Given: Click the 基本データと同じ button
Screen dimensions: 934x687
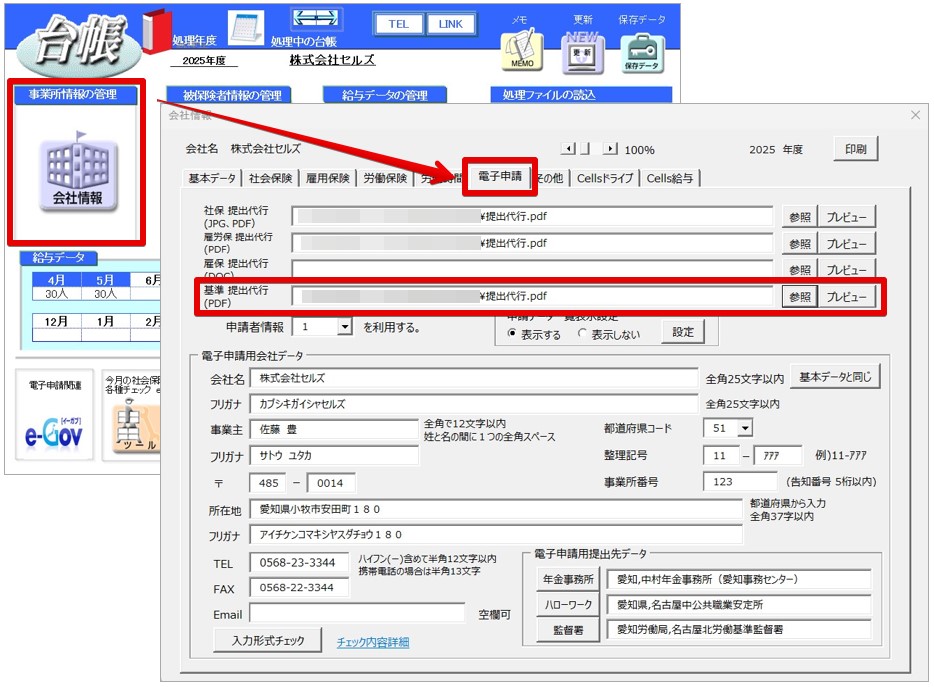Looking at the screenshot, I should click(x=835, y=377).
